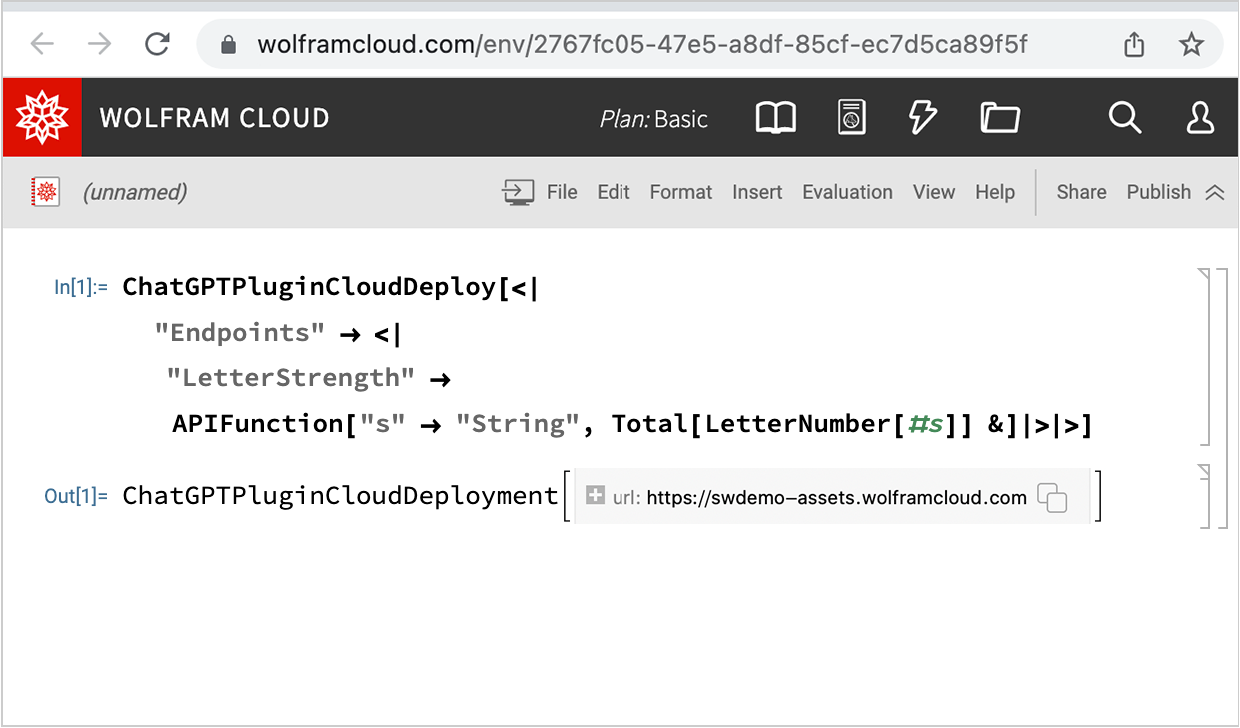Click the lightning bolt icon
Viewport: 1240px width, 728px height.
[922, 118]
